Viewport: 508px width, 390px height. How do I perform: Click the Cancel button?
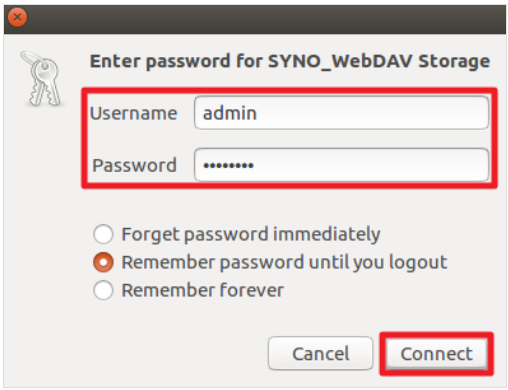point(320,353)
